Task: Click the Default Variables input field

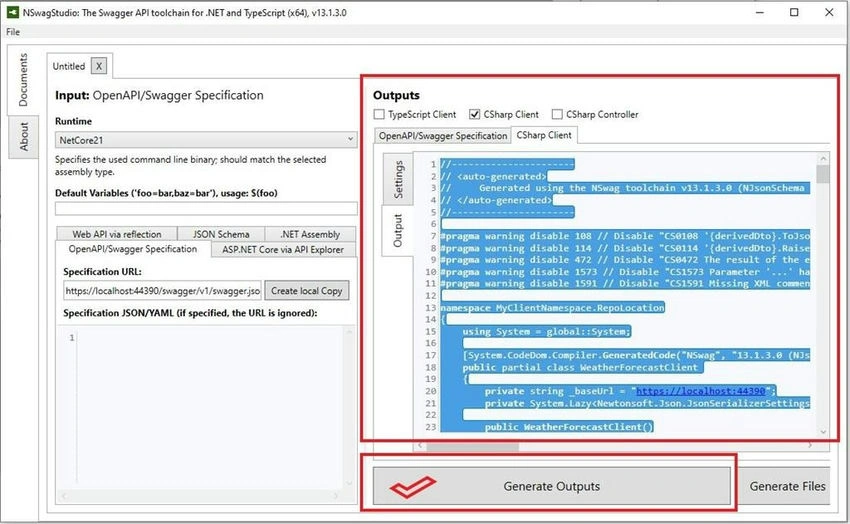Action: (206, 209)
